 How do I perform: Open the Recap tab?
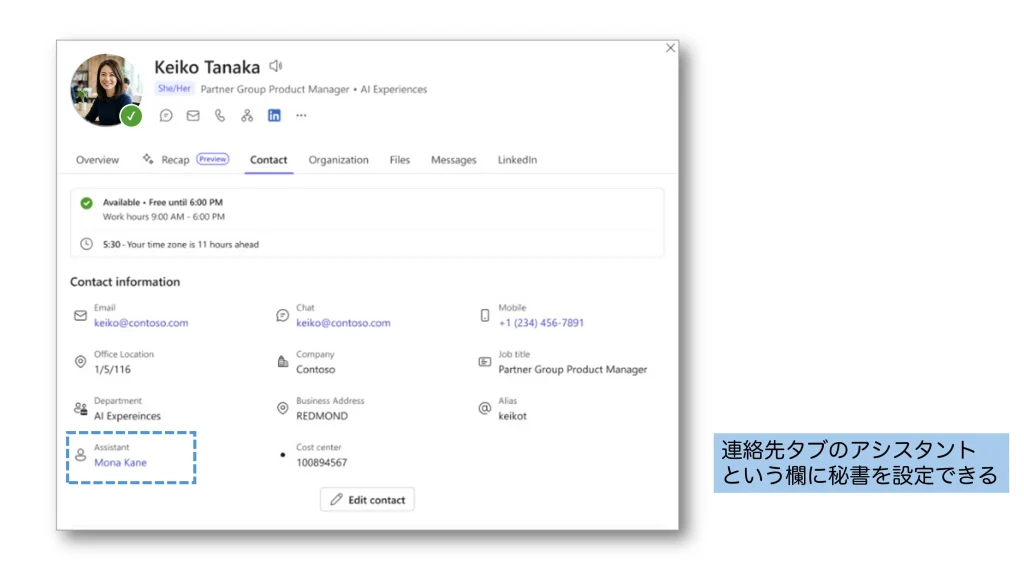pos(175,160)
